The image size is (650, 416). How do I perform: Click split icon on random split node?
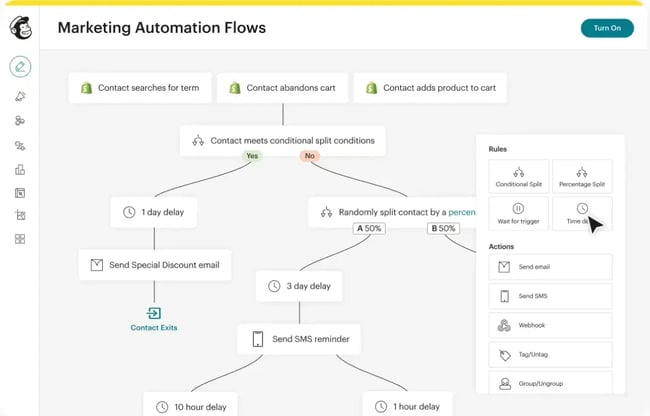click(326, 212)
